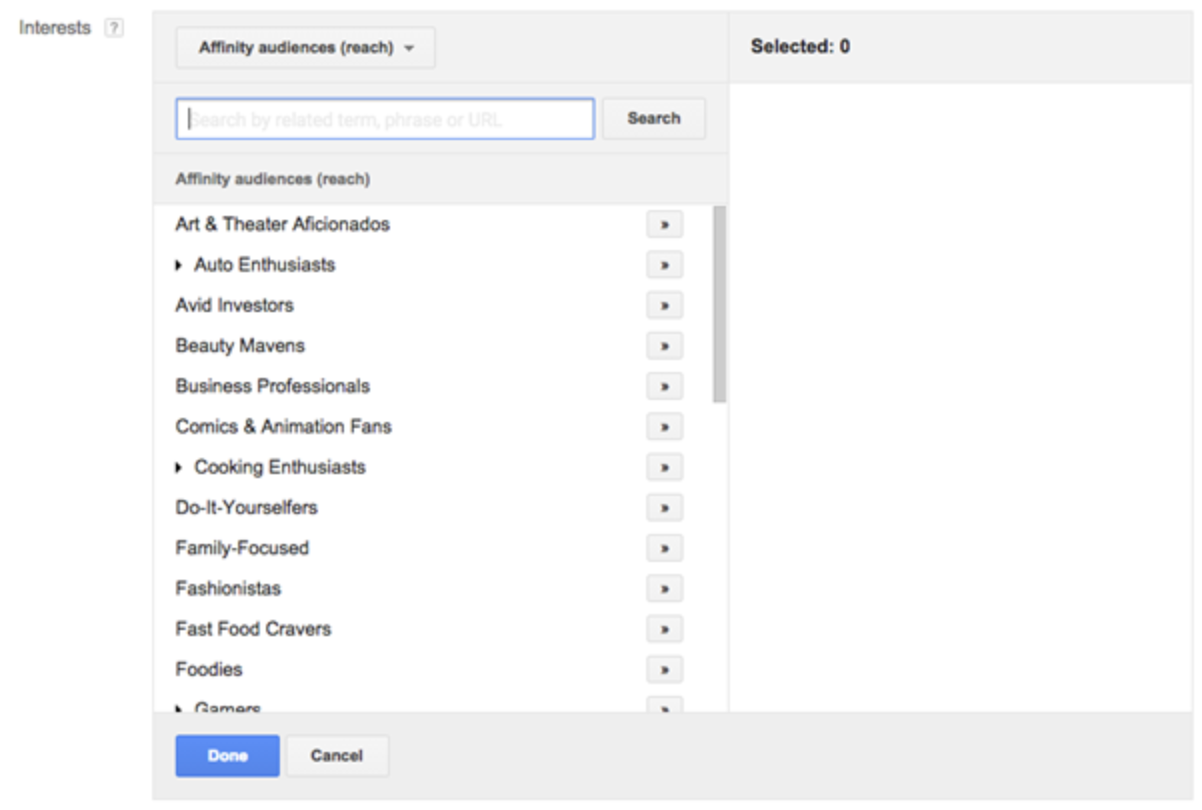Expand the Cooking Enthusiasts category triangle
The image size is (1202, 810).
(179, 467)
